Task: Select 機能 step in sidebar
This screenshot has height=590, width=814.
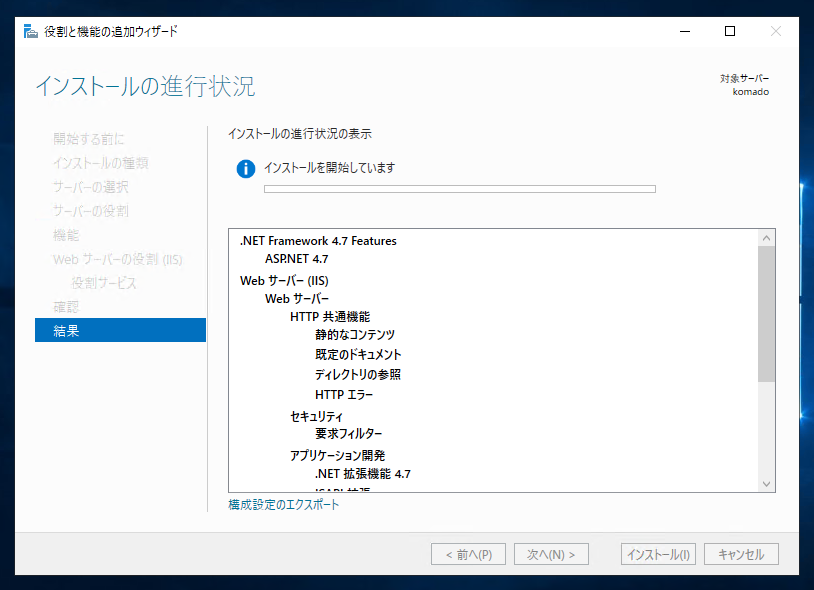Action: click(x=66, y=235)
